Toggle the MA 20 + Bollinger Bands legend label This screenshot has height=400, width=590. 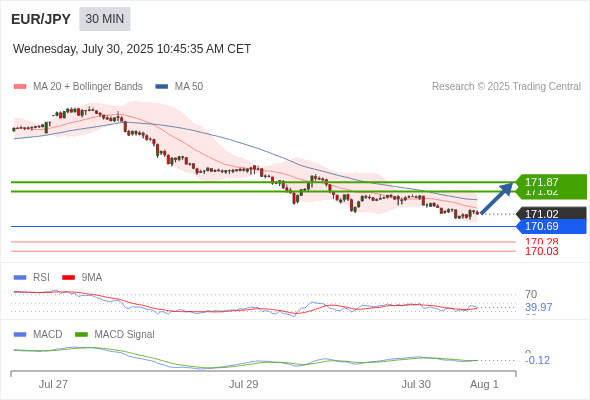pos(88,87)
